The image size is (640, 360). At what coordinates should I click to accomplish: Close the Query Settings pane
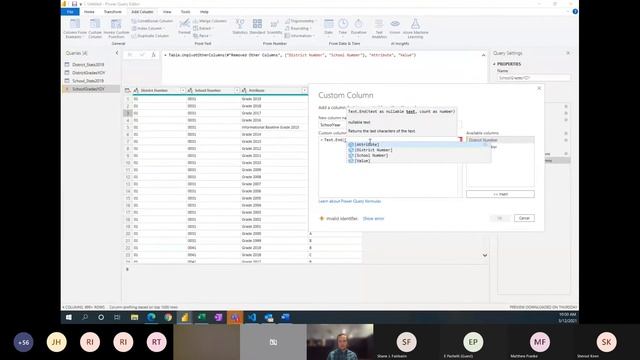pos(568,53)
